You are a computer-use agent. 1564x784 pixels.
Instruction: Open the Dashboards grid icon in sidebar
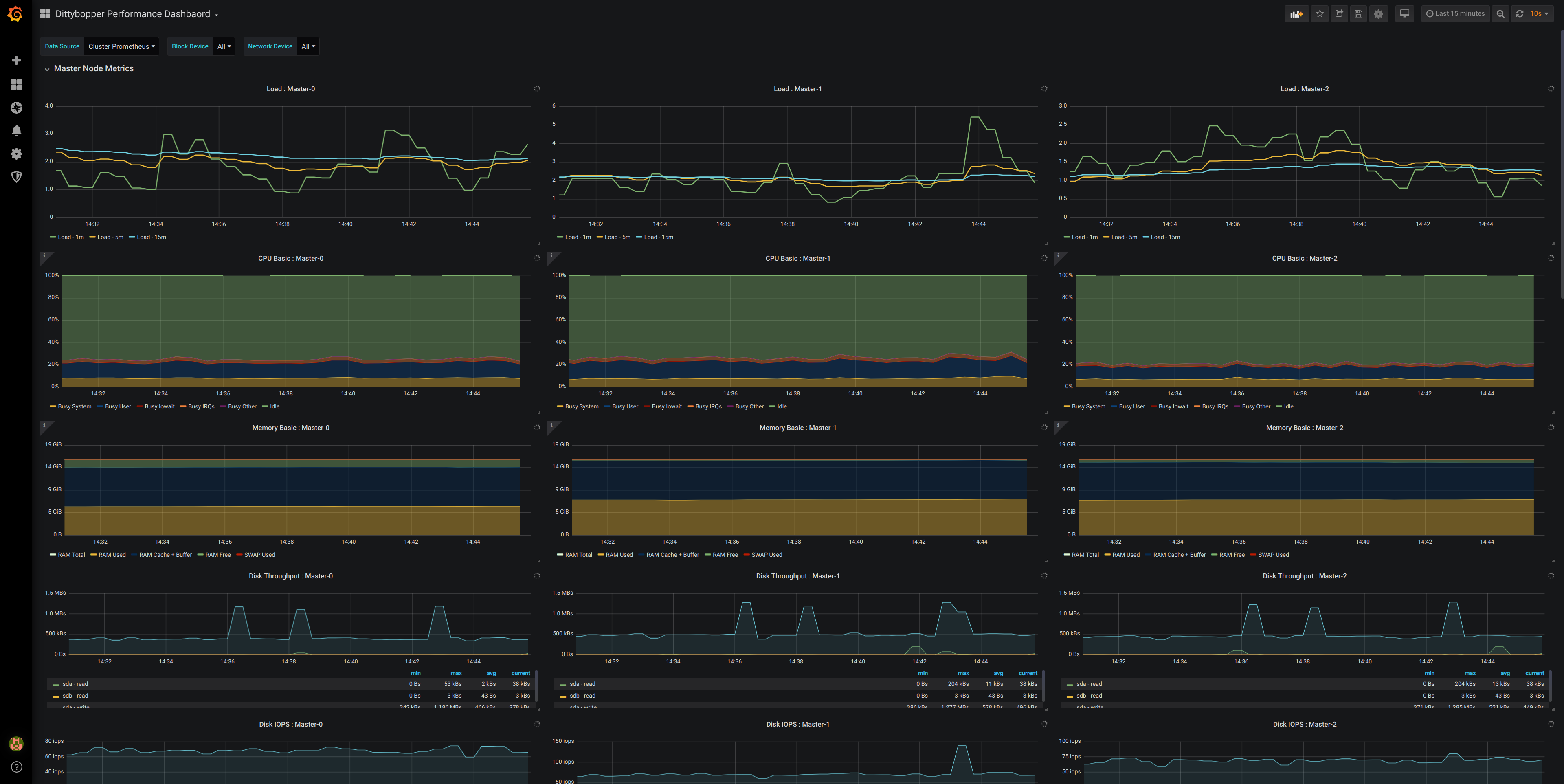tap(16, 84)
